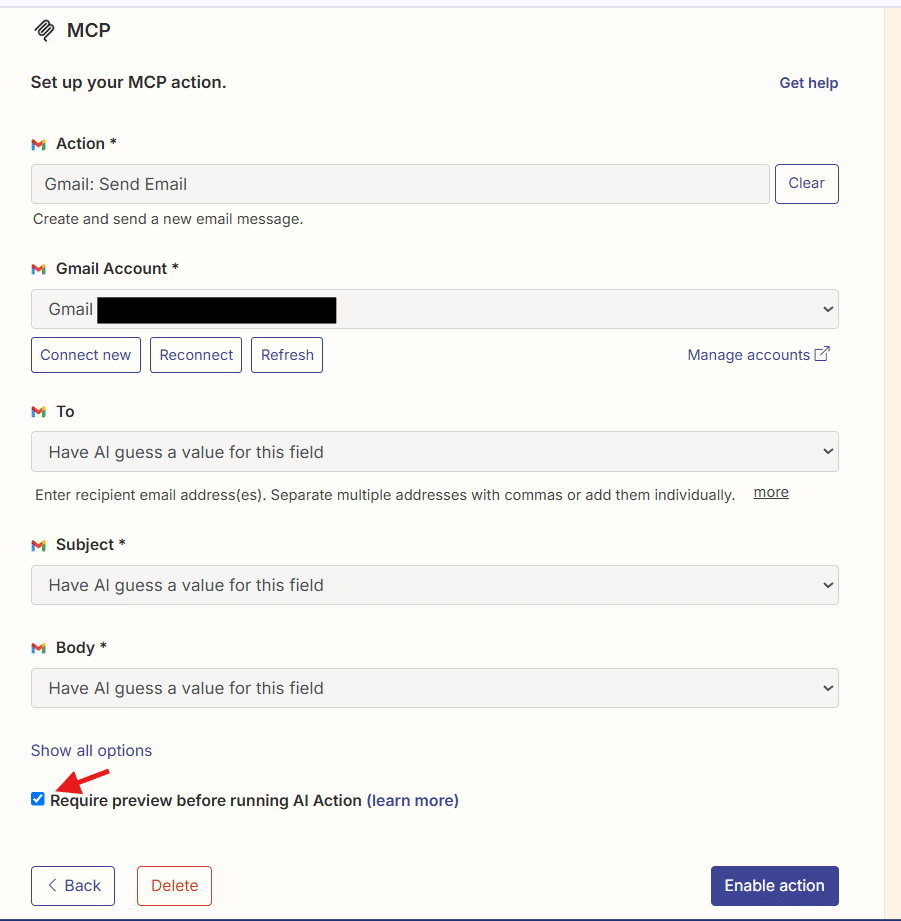Image resolution: width=901 pixels, height=921 pixels.
Task: Click the Gmail icon beside Body label
Action: pyautogui.click(x=39, y=648)
